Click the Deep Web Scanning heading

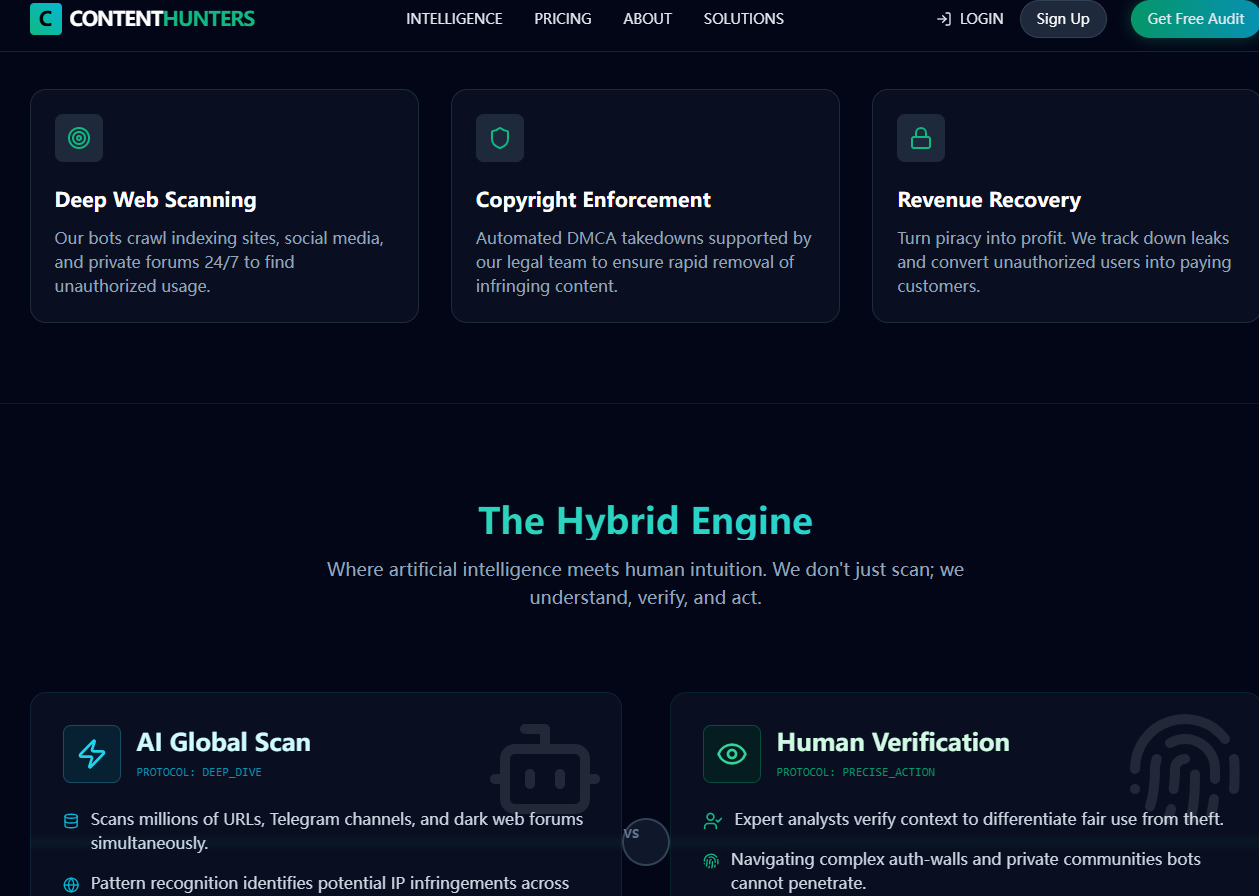156,200
